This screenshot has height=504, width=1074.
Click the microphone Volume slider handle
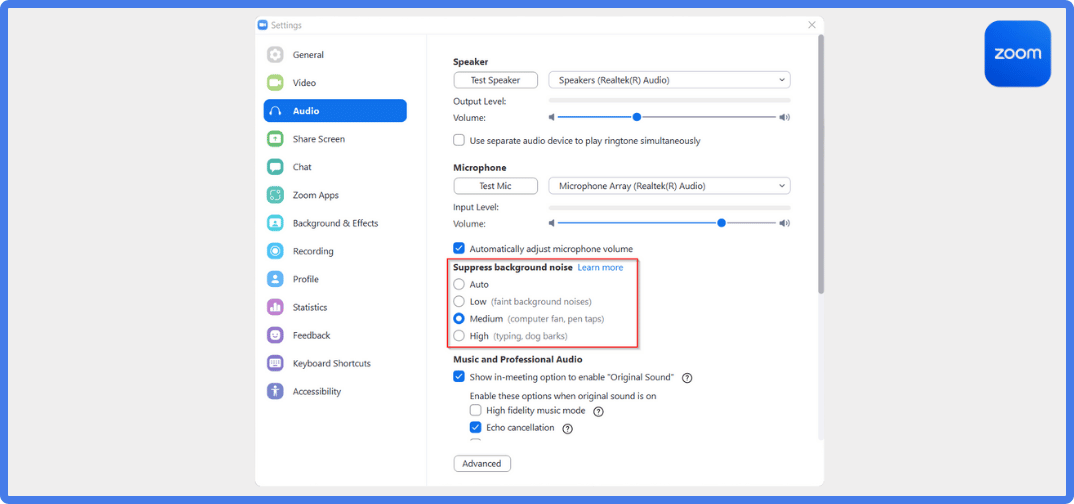(x=721, y=223)
